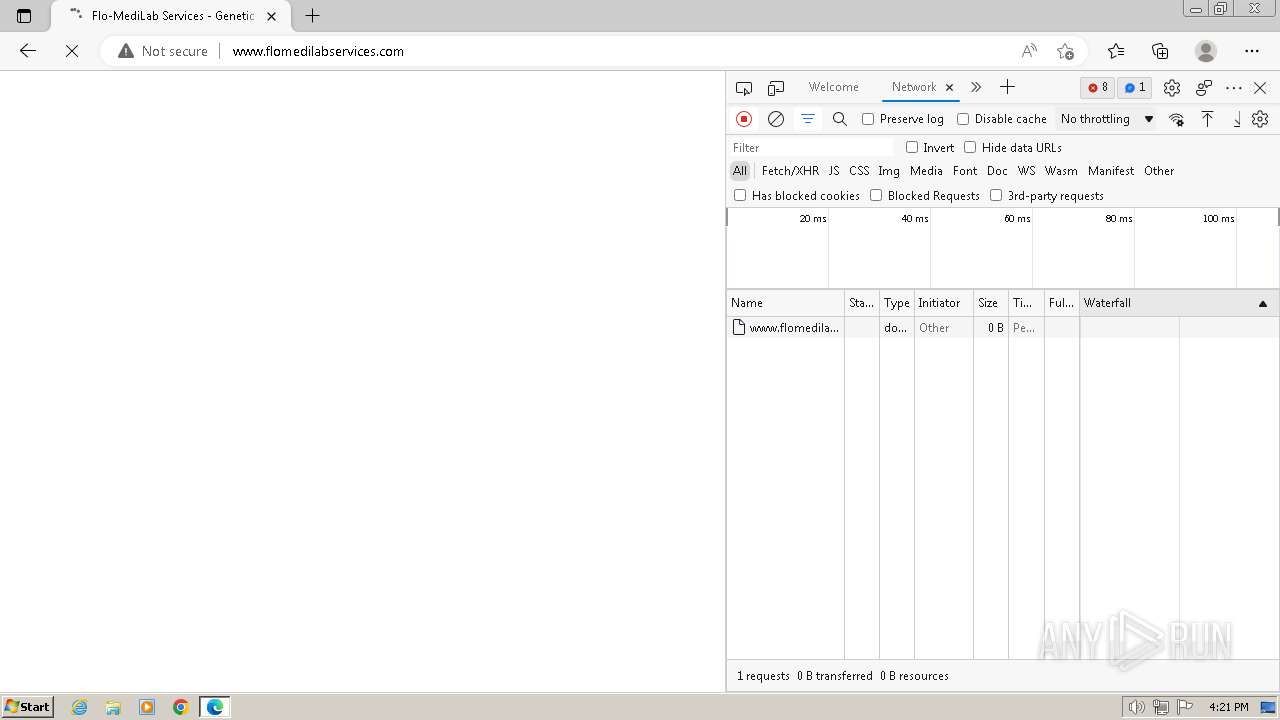Switch to the Welcome tab

[834, 87]
